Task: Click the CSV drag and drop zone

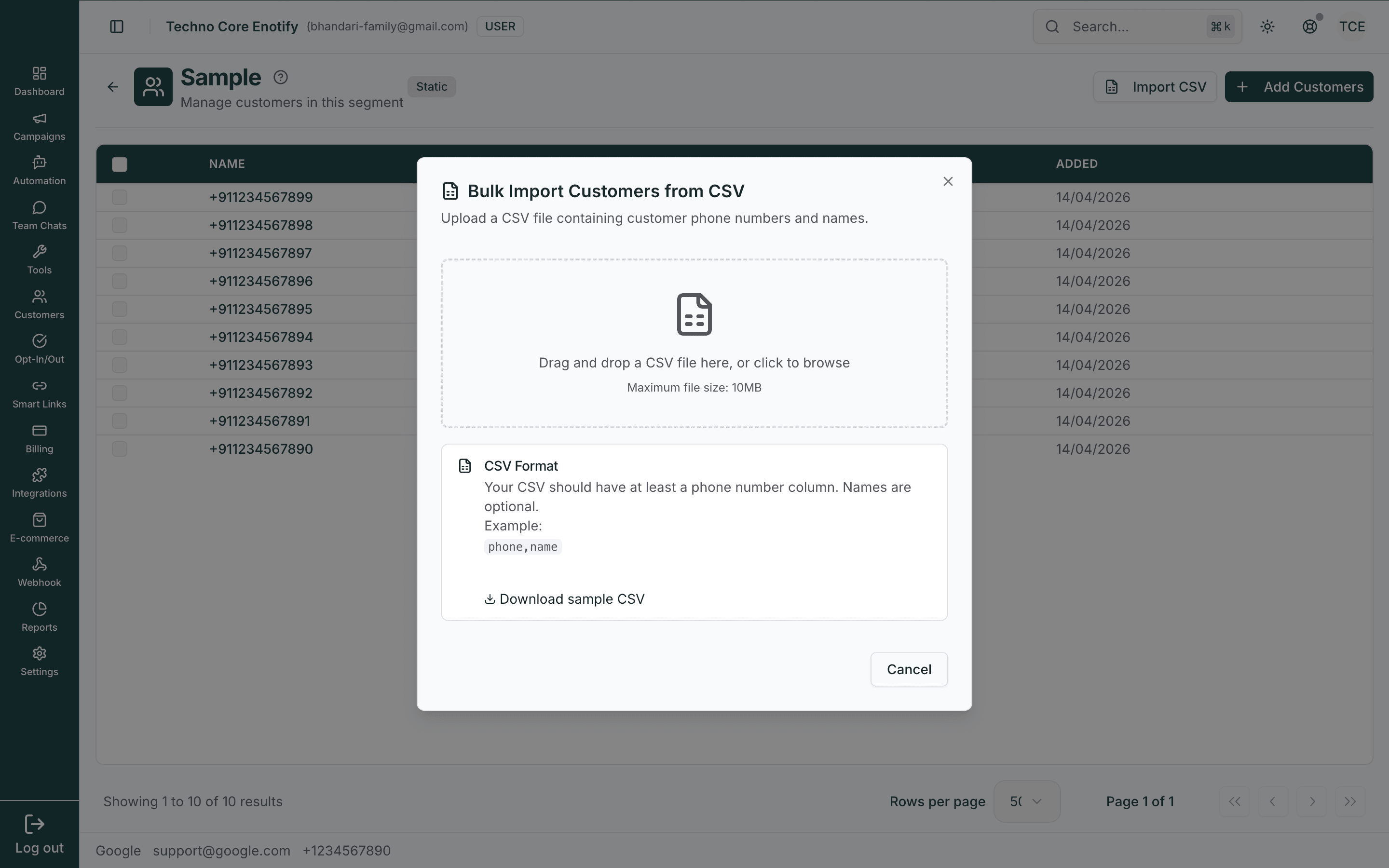Action: pyautogui.click(x=694, y=343)
